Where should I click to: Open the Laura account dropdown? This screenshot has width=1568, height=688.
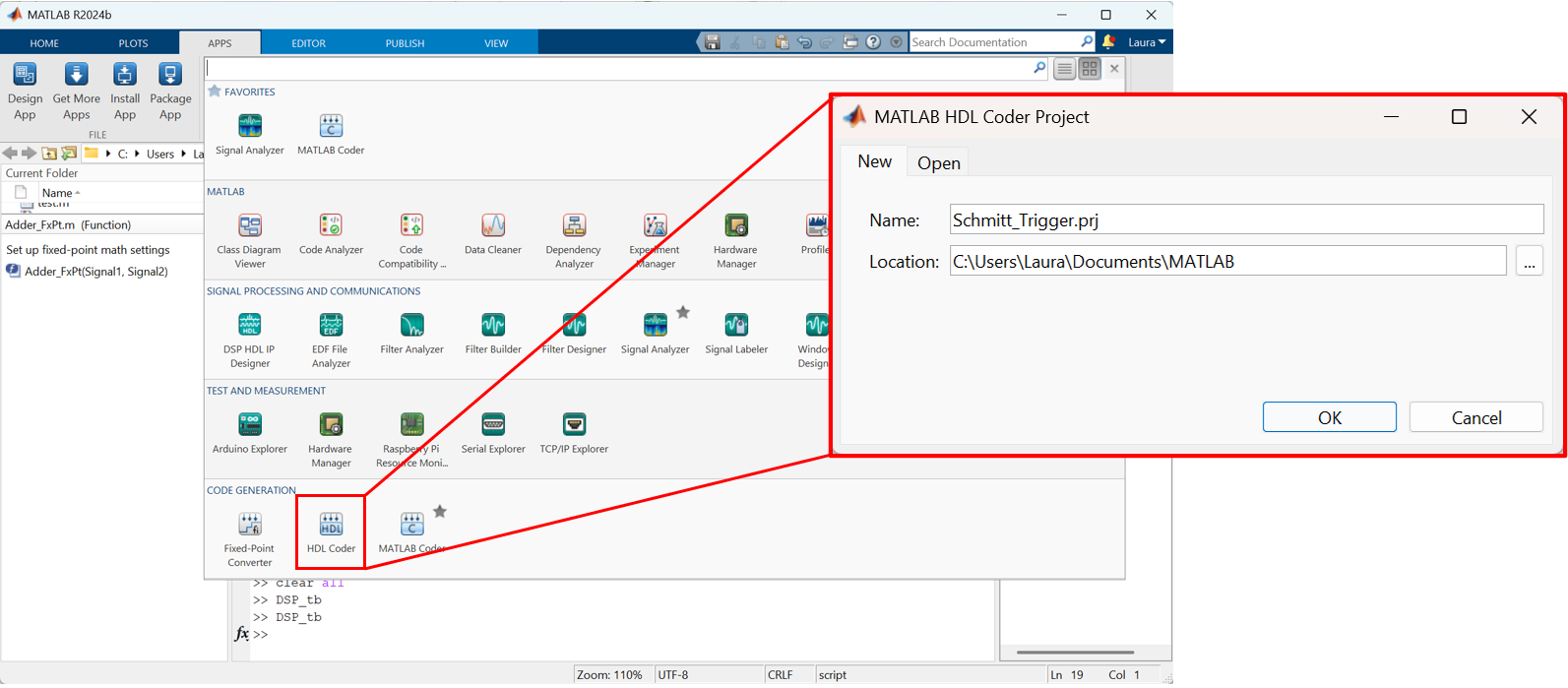(1147, 42)
